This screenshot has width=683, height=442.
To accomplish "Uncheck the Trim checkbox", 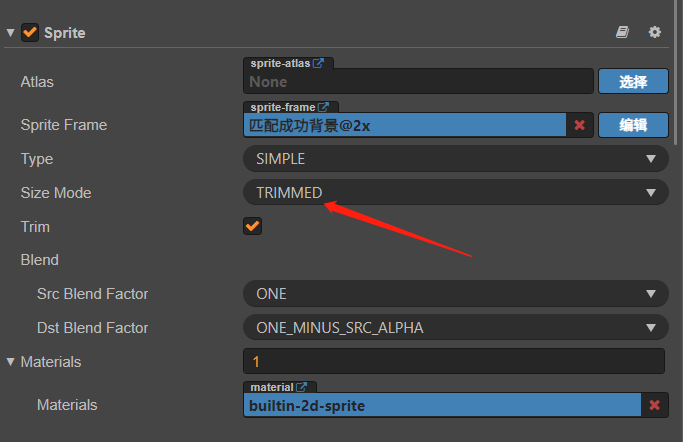I will (252, 226).
